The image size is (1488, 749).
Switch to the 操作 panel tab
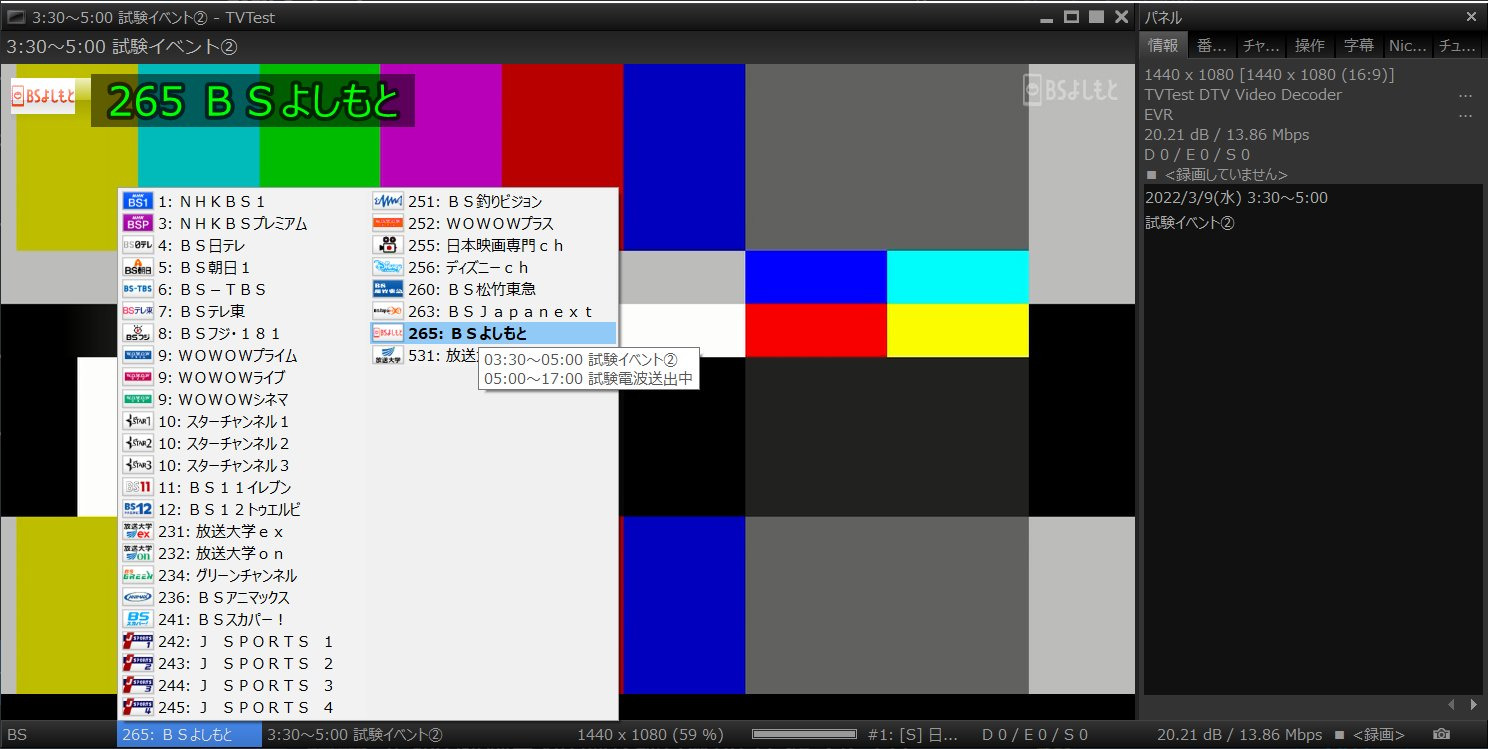pyautogui.click(x=1310, y=46)
